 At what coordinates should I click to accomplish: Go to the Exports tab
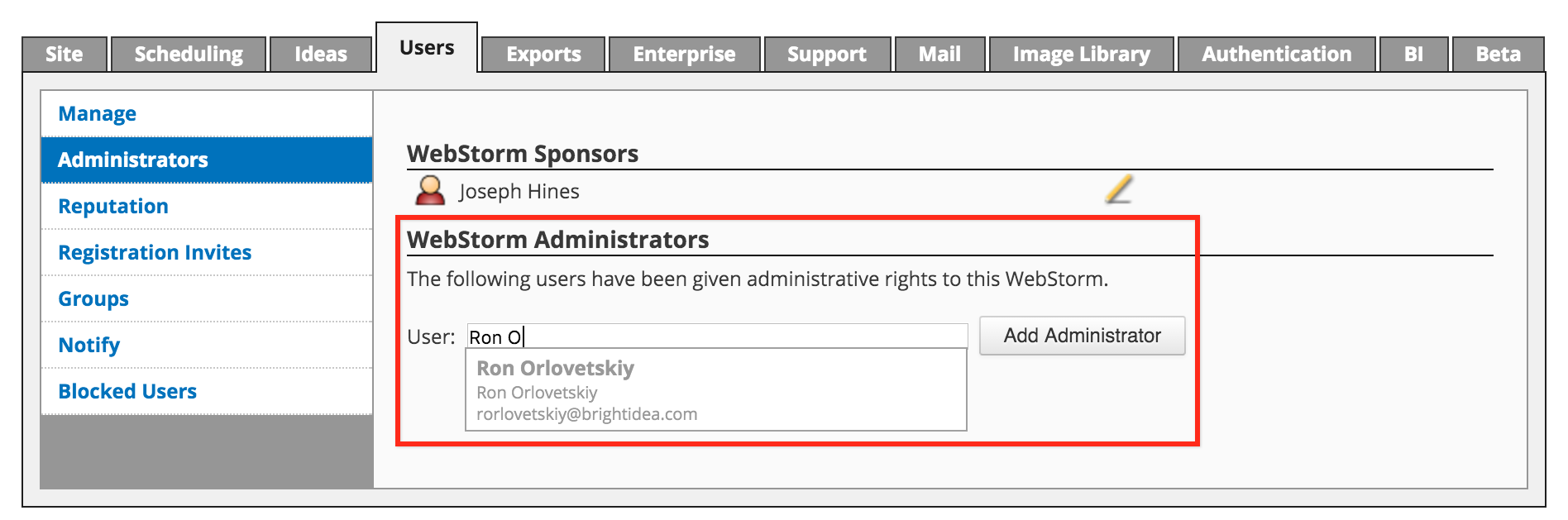543,55
